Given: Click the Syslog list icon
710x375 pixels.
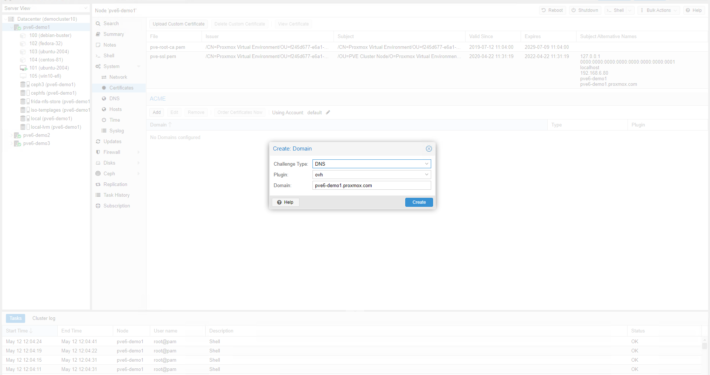Looking at the screenshot, I should coord(104,131).
